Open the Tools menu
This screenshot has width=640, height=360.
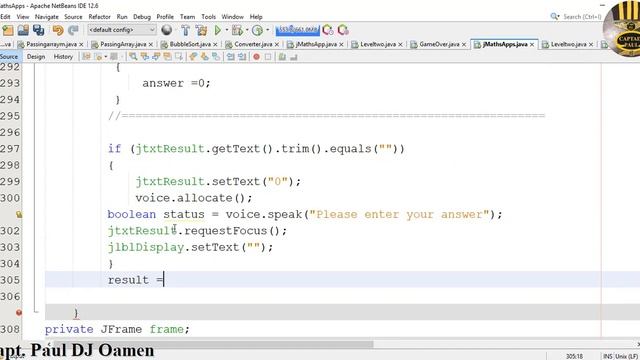(208, 17)
